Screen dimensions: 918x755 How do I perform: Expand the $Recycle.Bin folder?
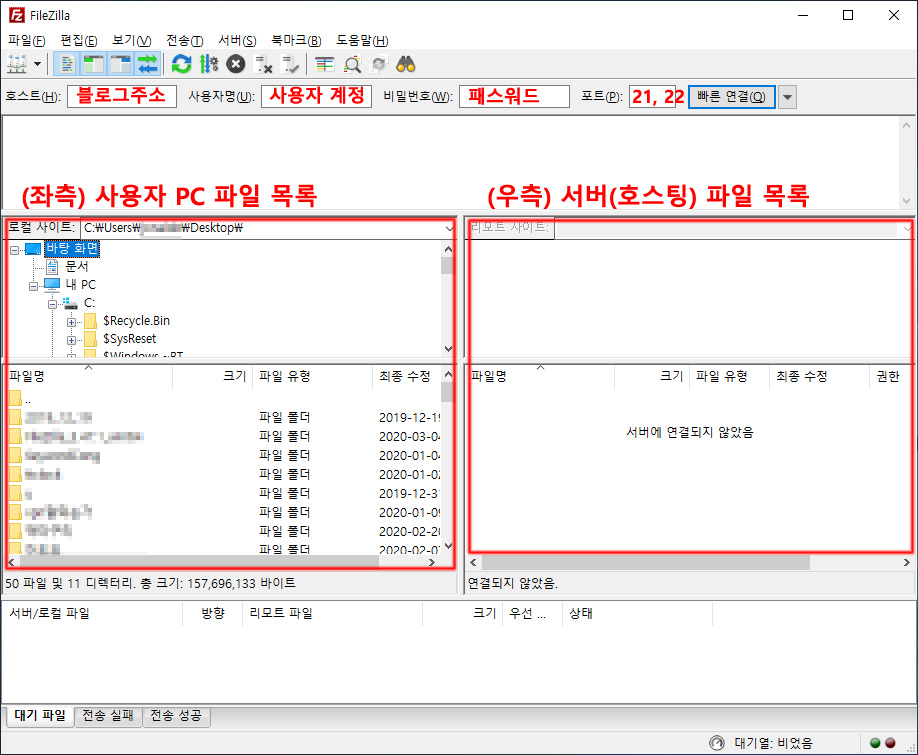coord(71,322)
